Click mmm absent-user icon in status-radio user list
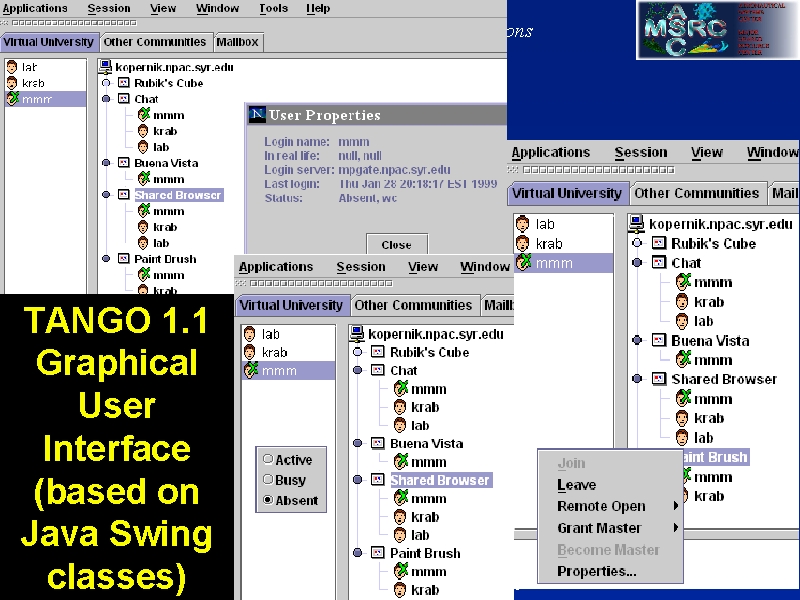800x600 pixels. 251,370
